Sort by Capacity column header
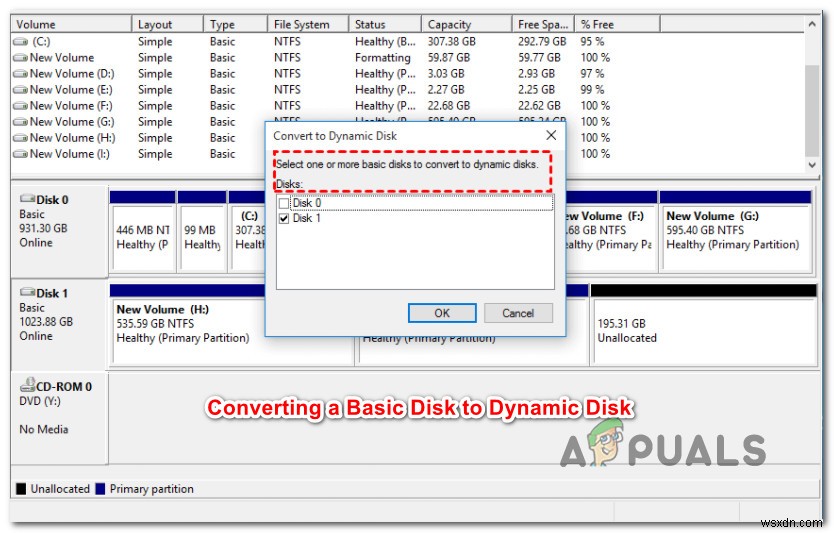The height and width of the screenshot is (533, 834). click(x=467, y=24)
